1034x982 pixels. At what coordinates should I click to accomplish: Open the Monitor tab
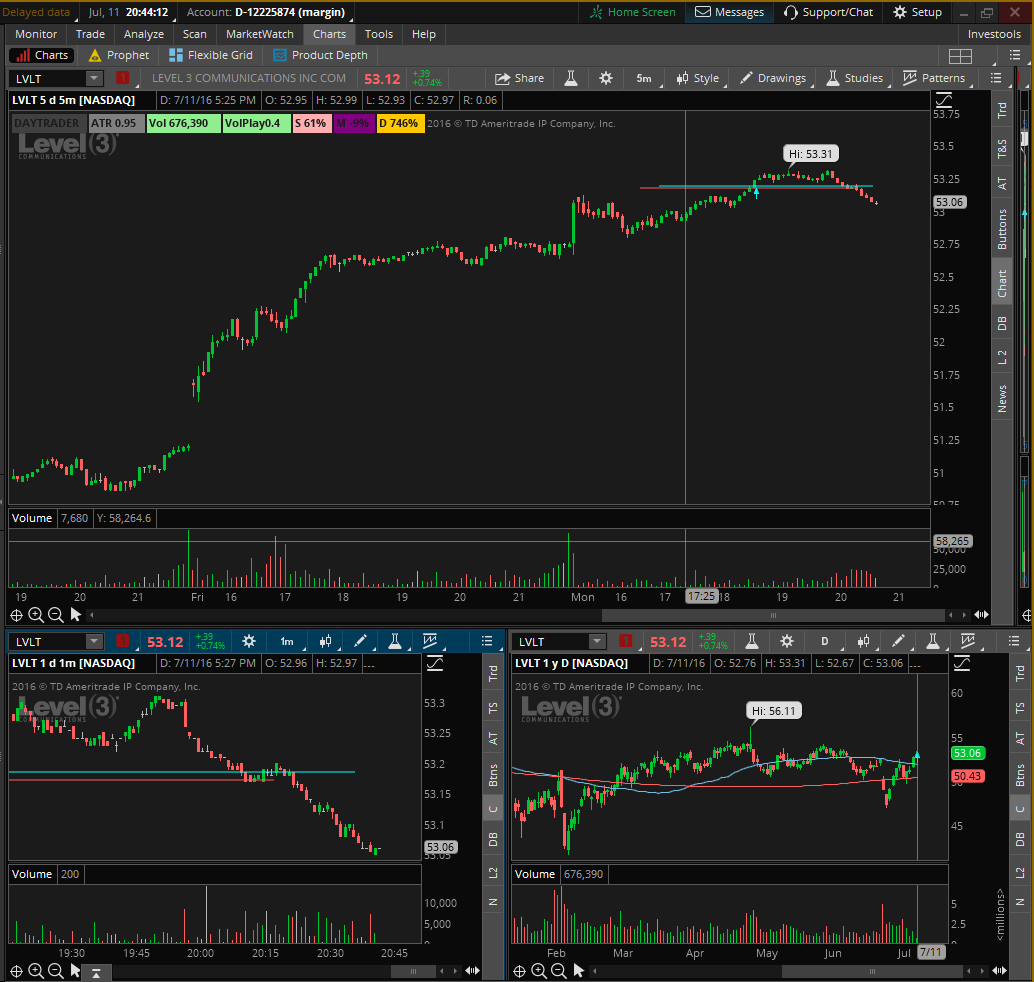click(x=36, y=34)
